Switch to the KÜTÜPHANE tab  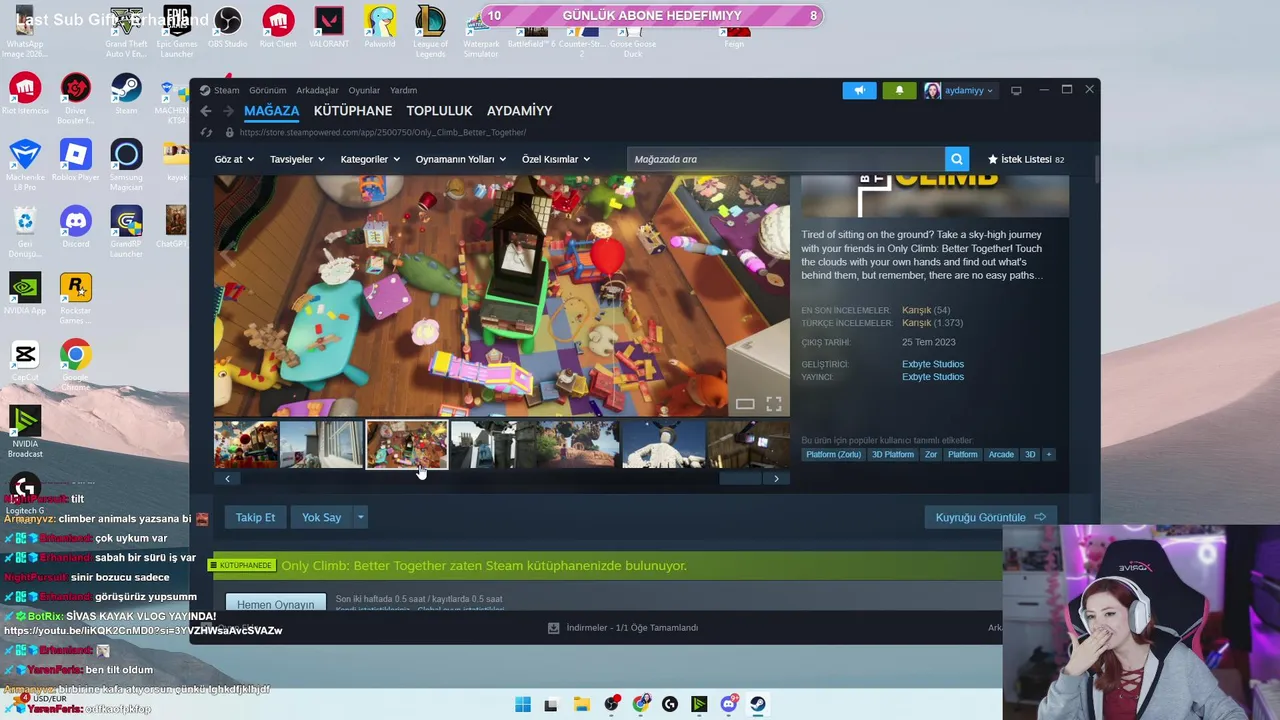point(353,111)
